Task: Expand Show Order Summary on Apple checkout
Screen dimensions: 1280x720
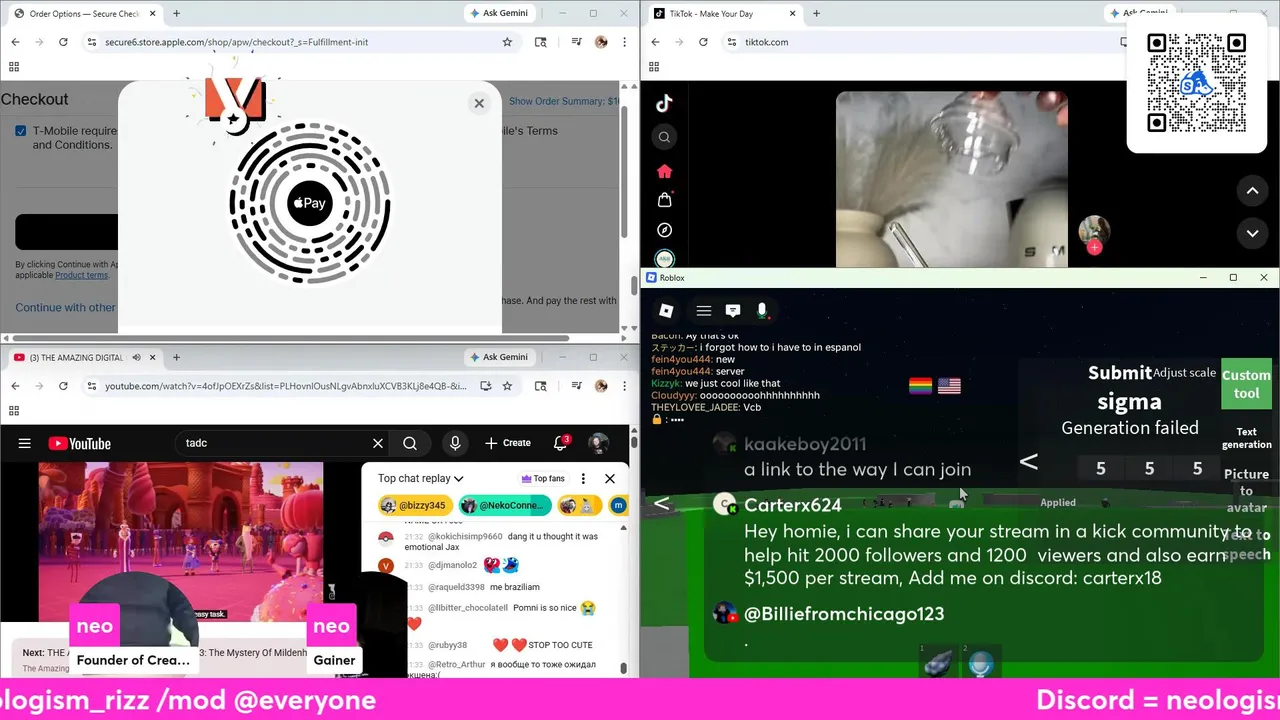Action: [563, 101]
